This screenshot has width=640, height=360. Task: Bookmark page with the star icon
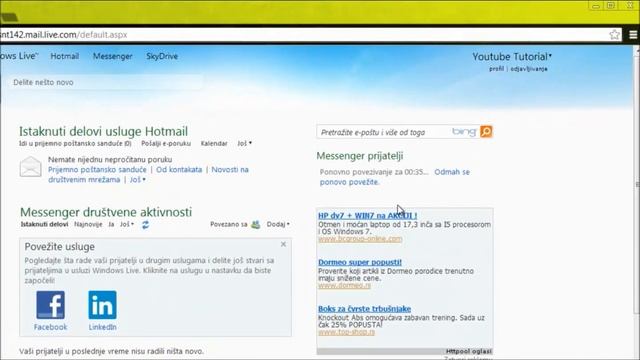[614, 35]
